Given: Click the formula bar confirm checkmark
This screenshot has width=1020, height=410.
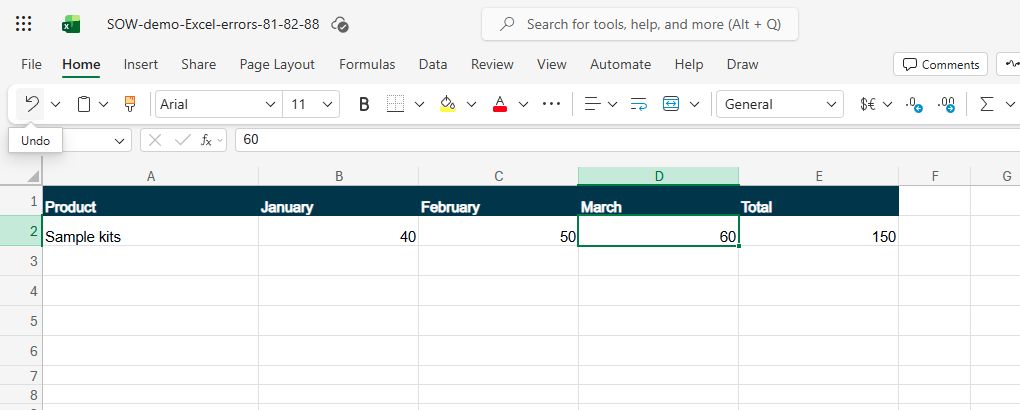Looking at the screenshot, I should tap(183, 140).
